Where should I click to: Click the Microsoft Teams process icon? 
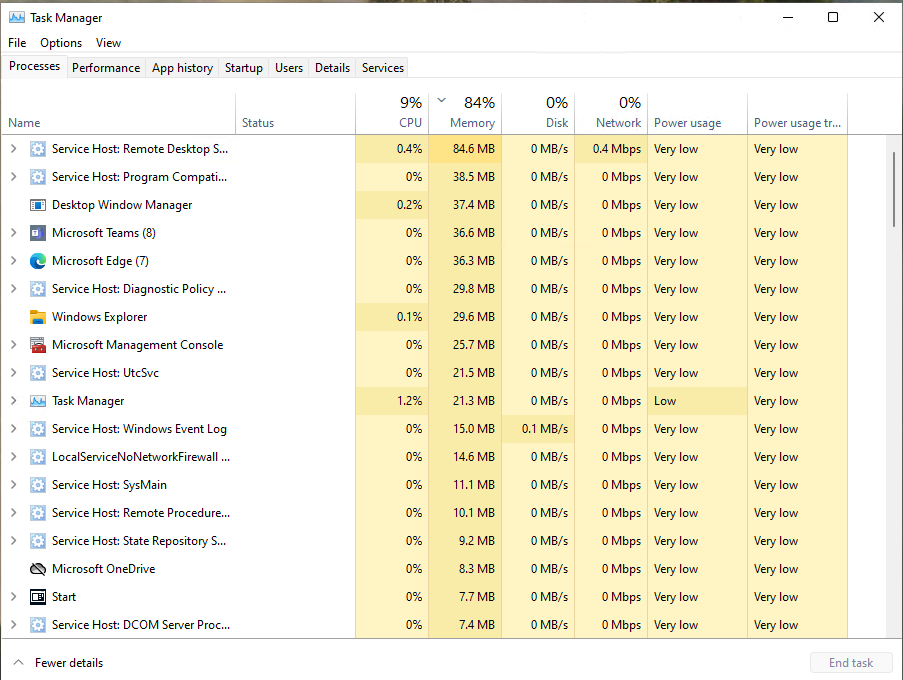pos(38,233)
